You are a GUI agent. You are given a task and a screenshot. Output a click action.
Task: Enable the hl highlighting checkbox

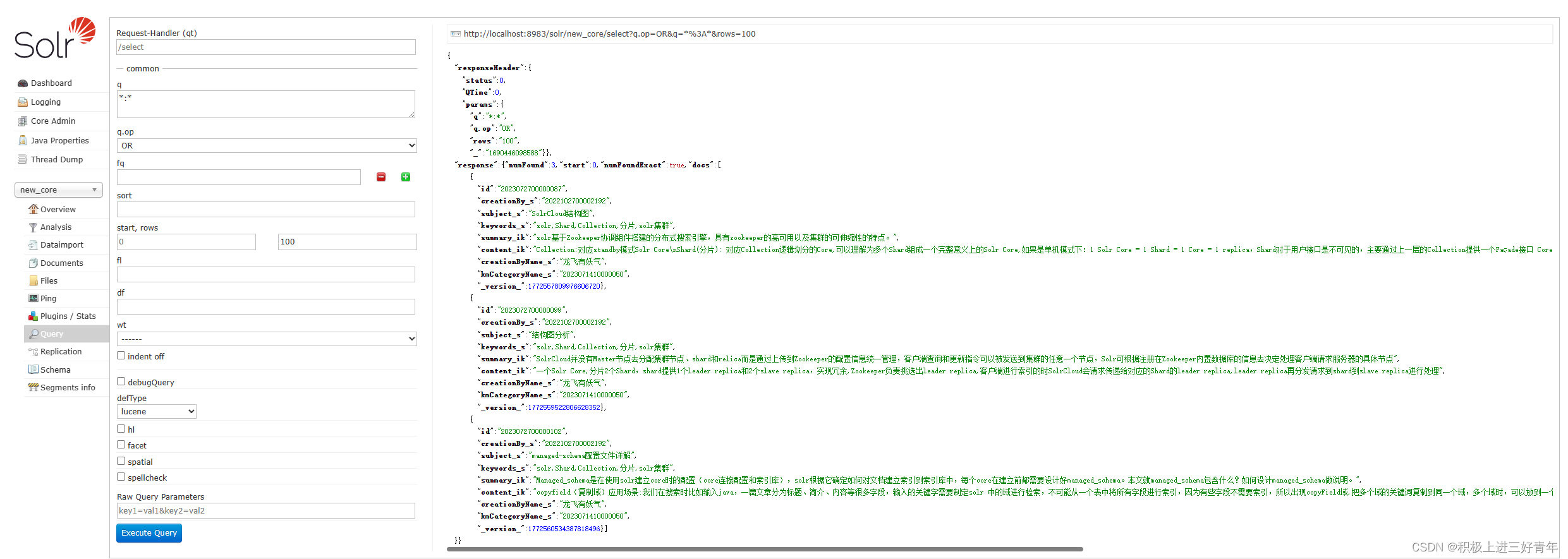click(121, 429)
